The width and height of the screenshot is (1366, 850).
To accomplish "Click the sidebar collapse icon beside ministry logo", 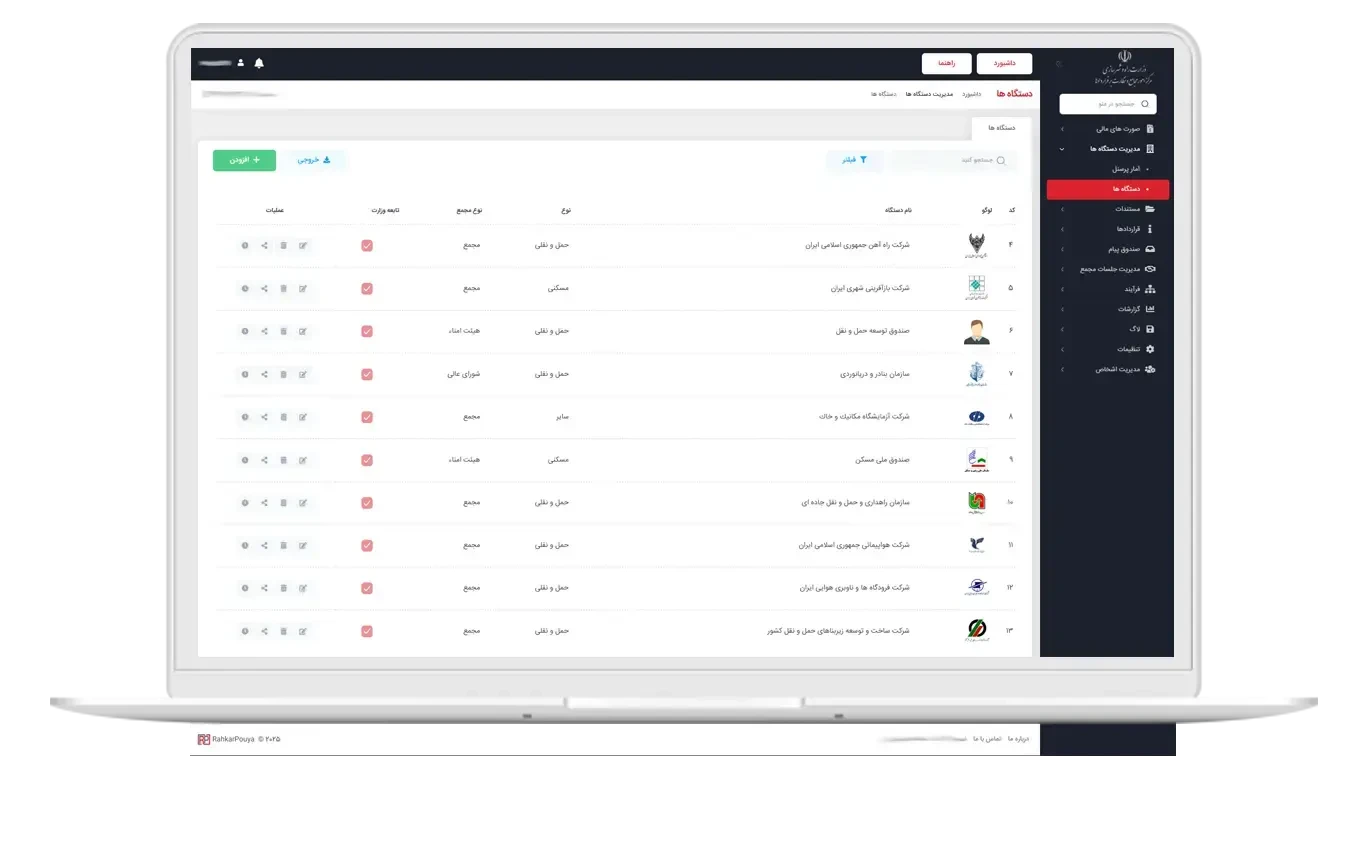I will click(x=1060, y=65).
